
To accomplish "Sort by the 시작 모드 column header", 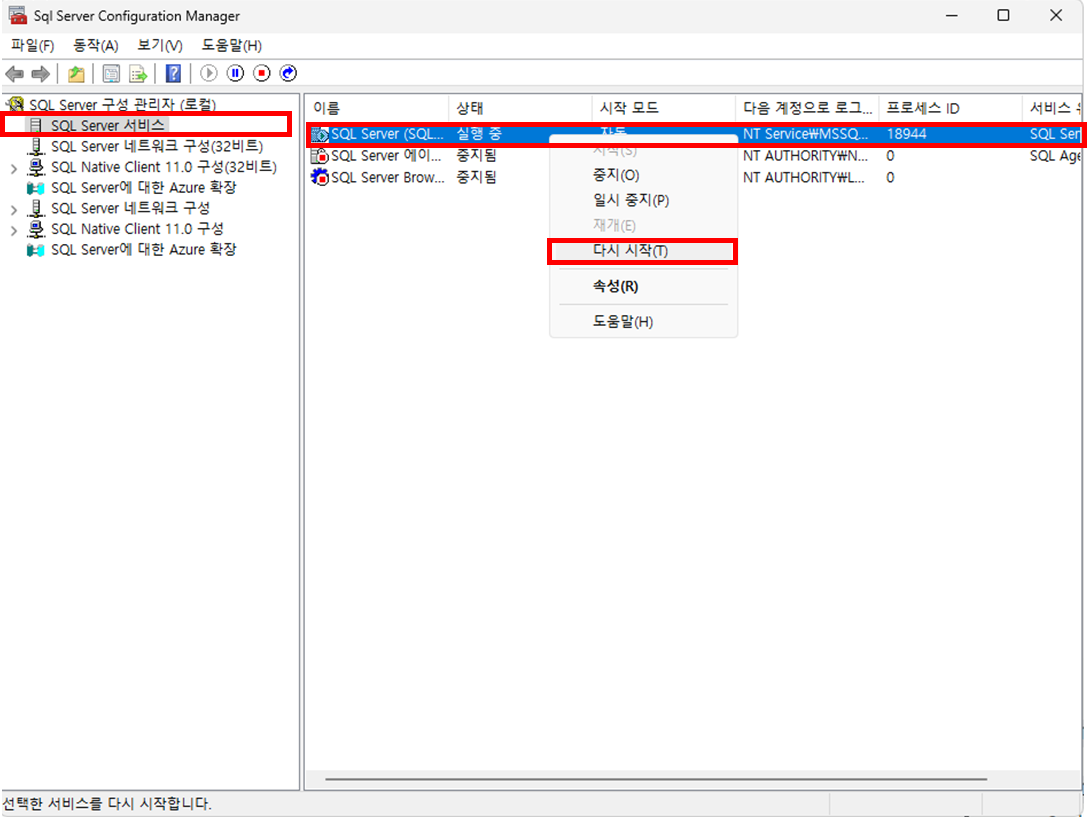I will click(663, 108).
